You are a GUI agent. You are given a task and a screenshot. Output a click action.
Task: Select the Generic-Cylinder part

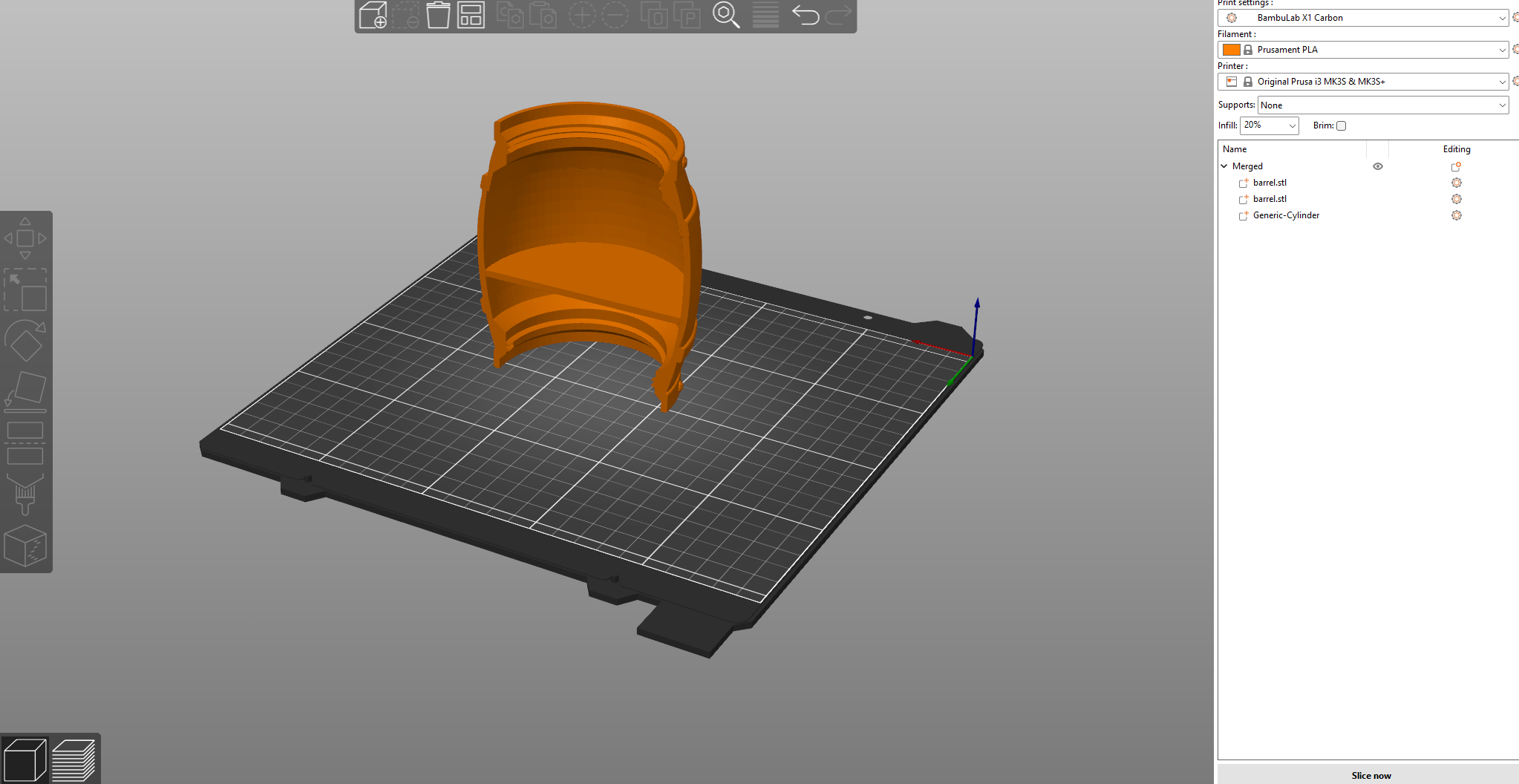(x=1286, y=215)
